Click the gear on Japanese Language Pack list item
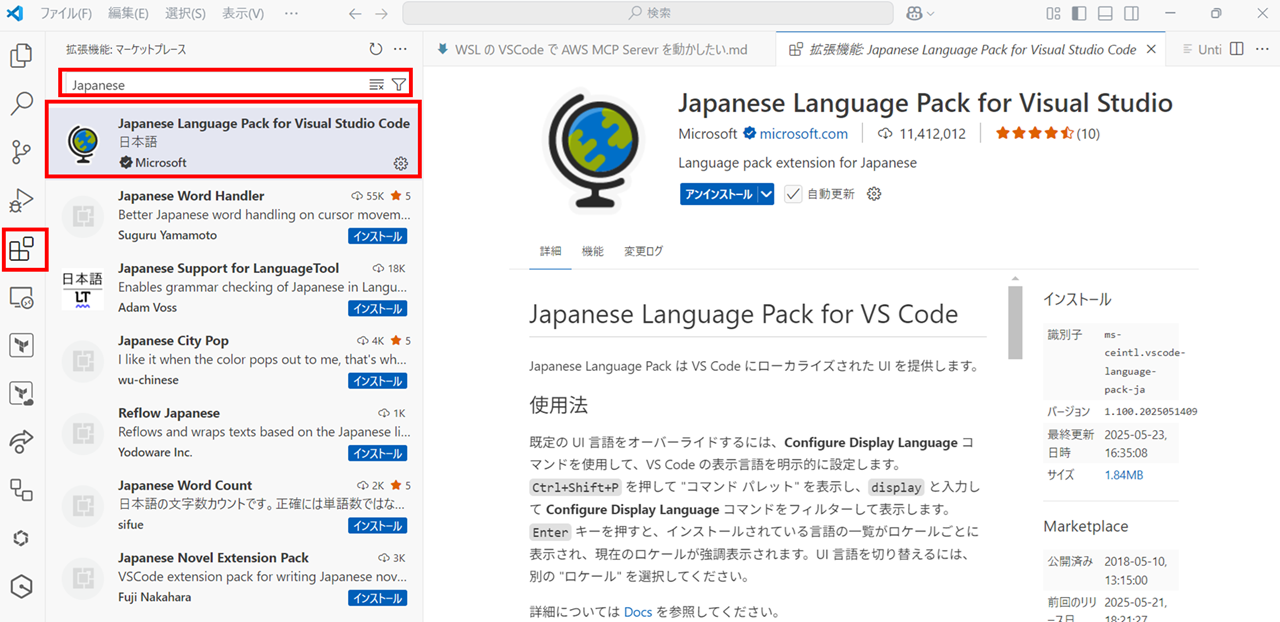This screenshot has width=1280, height=622. (x=401, y=163)
